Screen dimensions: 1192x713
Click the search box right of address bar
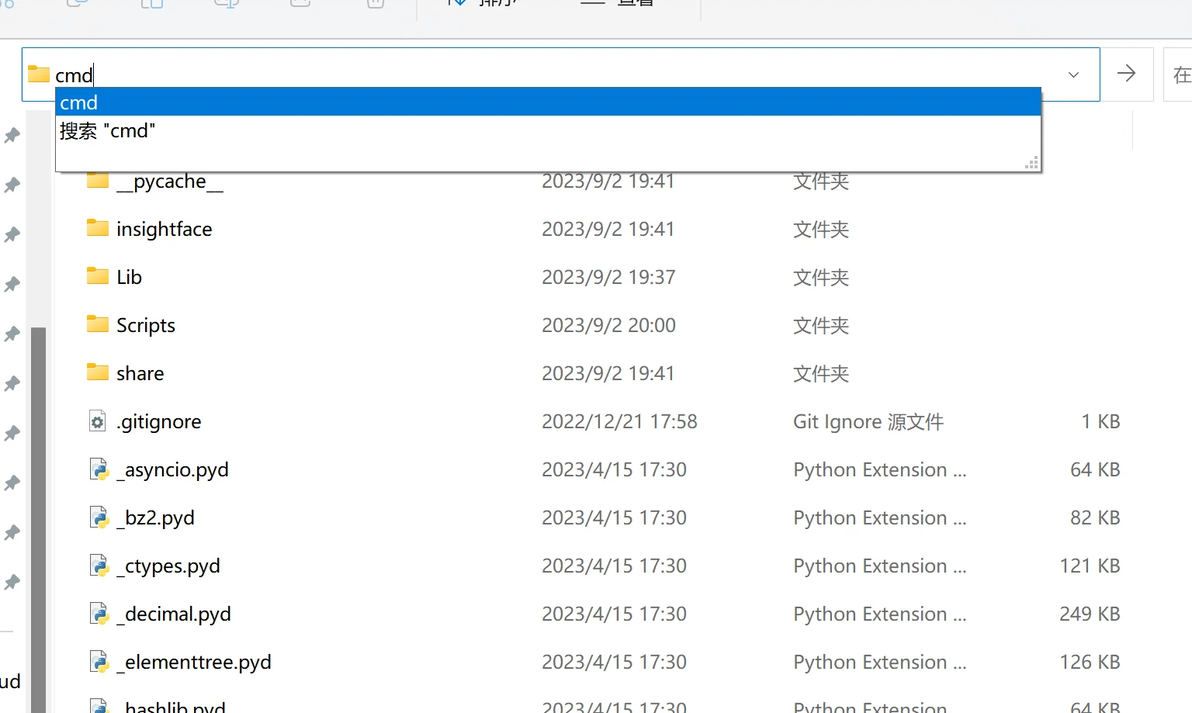click(1180, 74)
